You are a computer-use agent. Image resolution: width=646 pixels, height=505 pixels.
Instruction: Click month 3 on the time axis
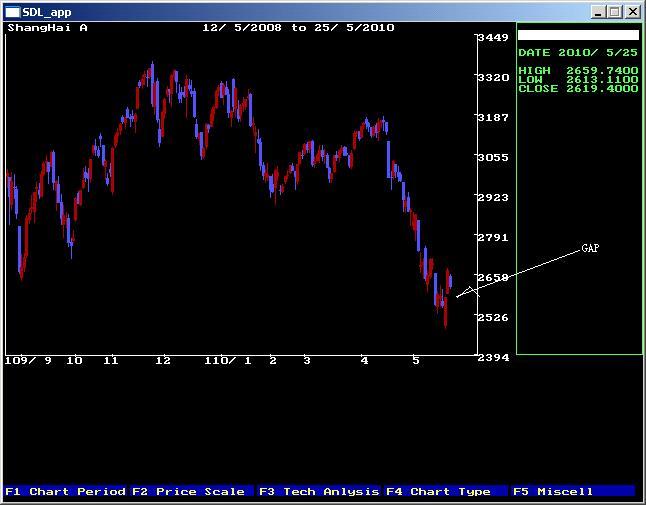coord(307,361)
